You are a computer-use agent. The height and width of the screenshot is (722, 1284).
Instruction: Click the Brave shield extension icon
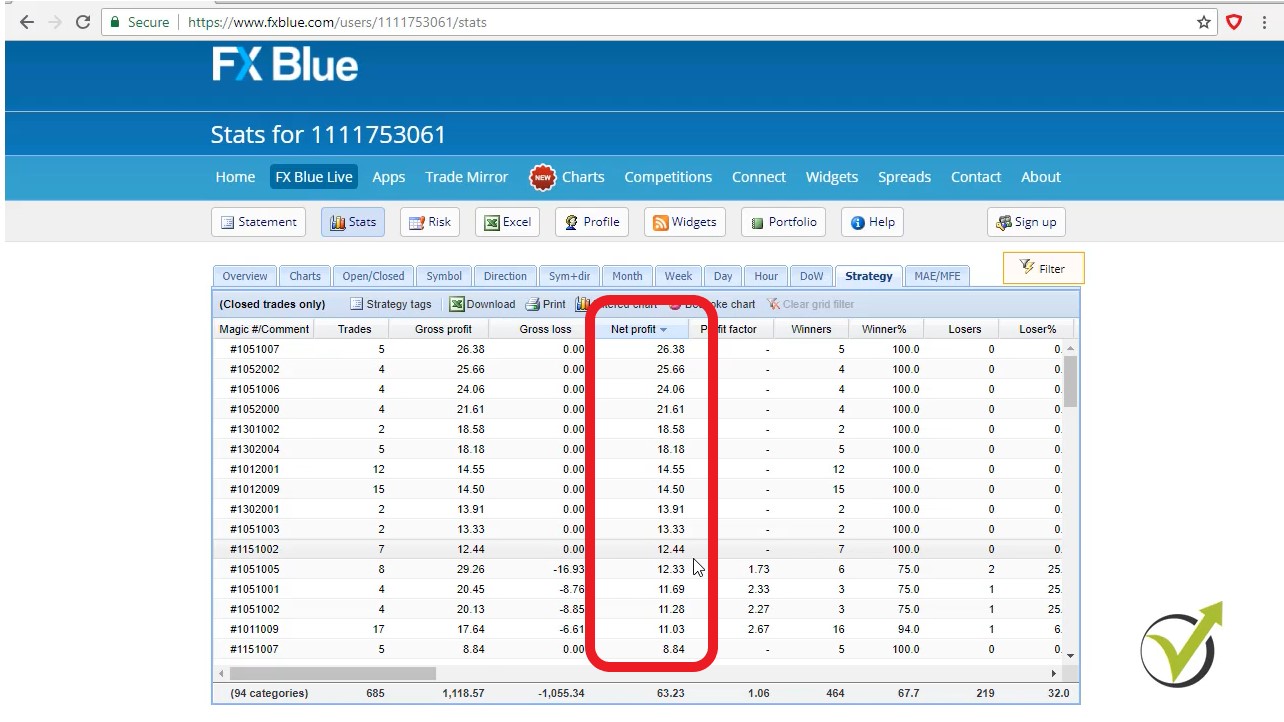(x=1234, y=22)
